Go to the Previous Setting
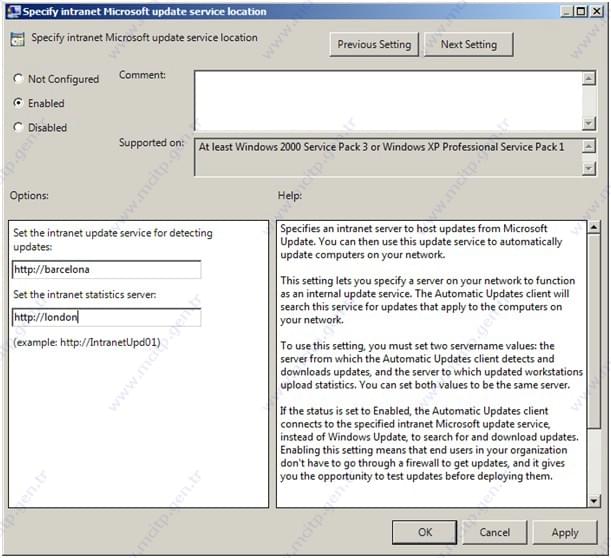 pyautogui.click(x=374, y=44)
